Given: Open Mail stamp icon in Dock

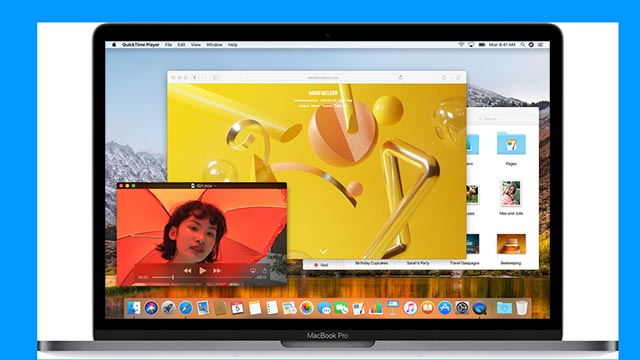Looking at the screenshot, I should pyautogui.click(x=203, y=308).
